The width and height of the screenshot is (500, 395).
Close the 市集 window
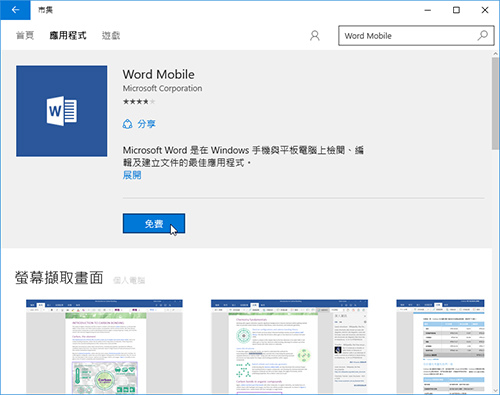pyautogui.click(x=485, y=10)
